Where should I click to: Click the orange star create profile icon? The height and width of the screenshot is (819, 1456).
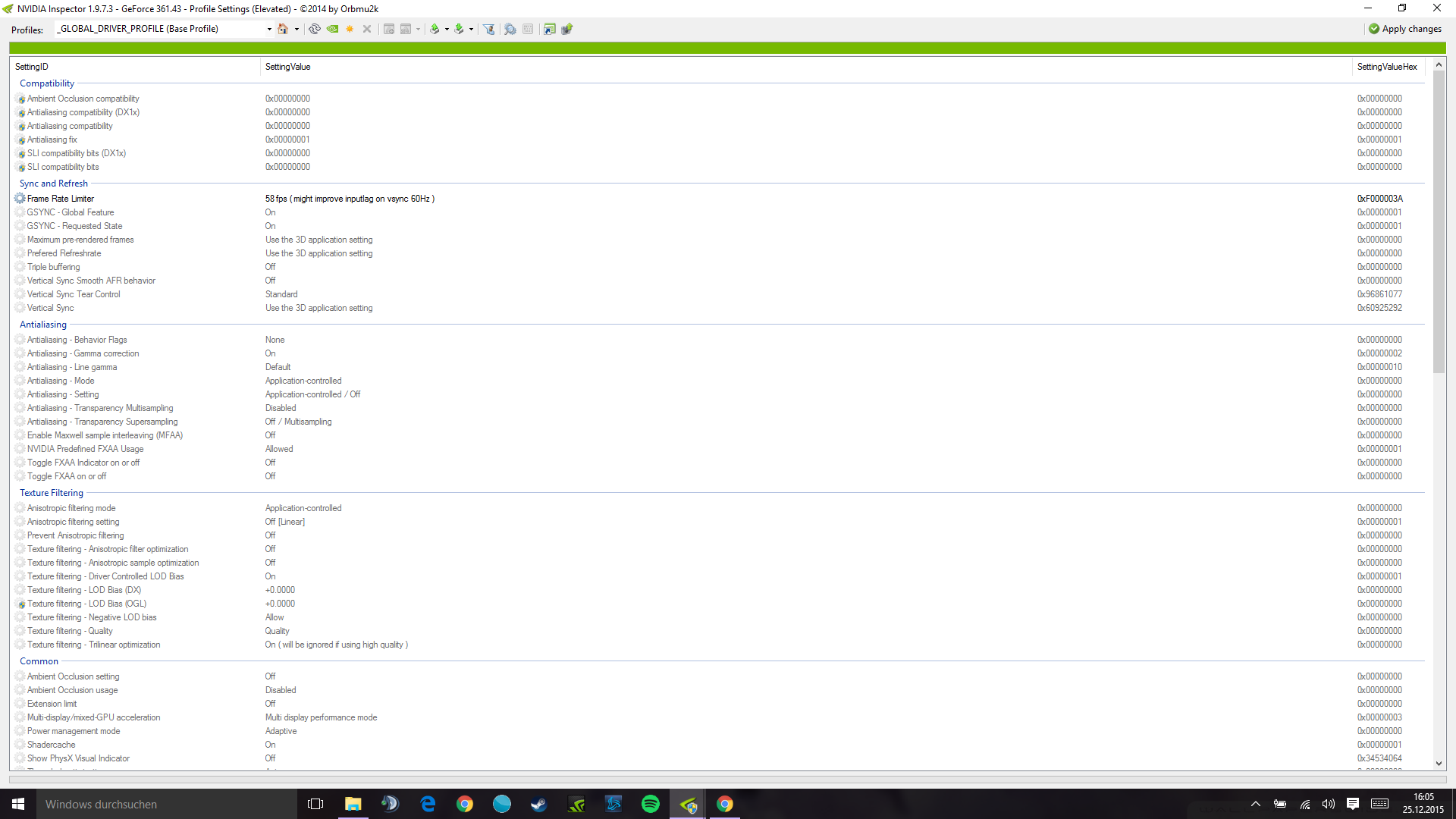350,29
